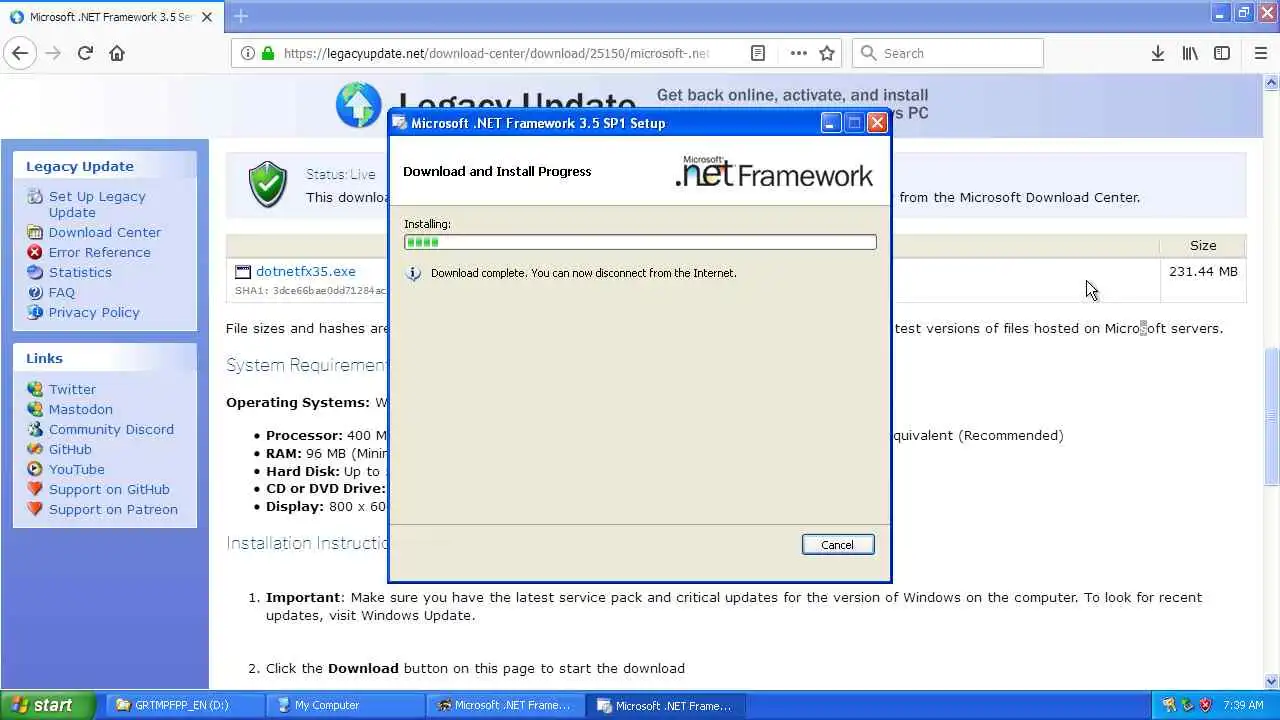
Task: Open the Download Center sidebar link
Action: click(105, 232)
